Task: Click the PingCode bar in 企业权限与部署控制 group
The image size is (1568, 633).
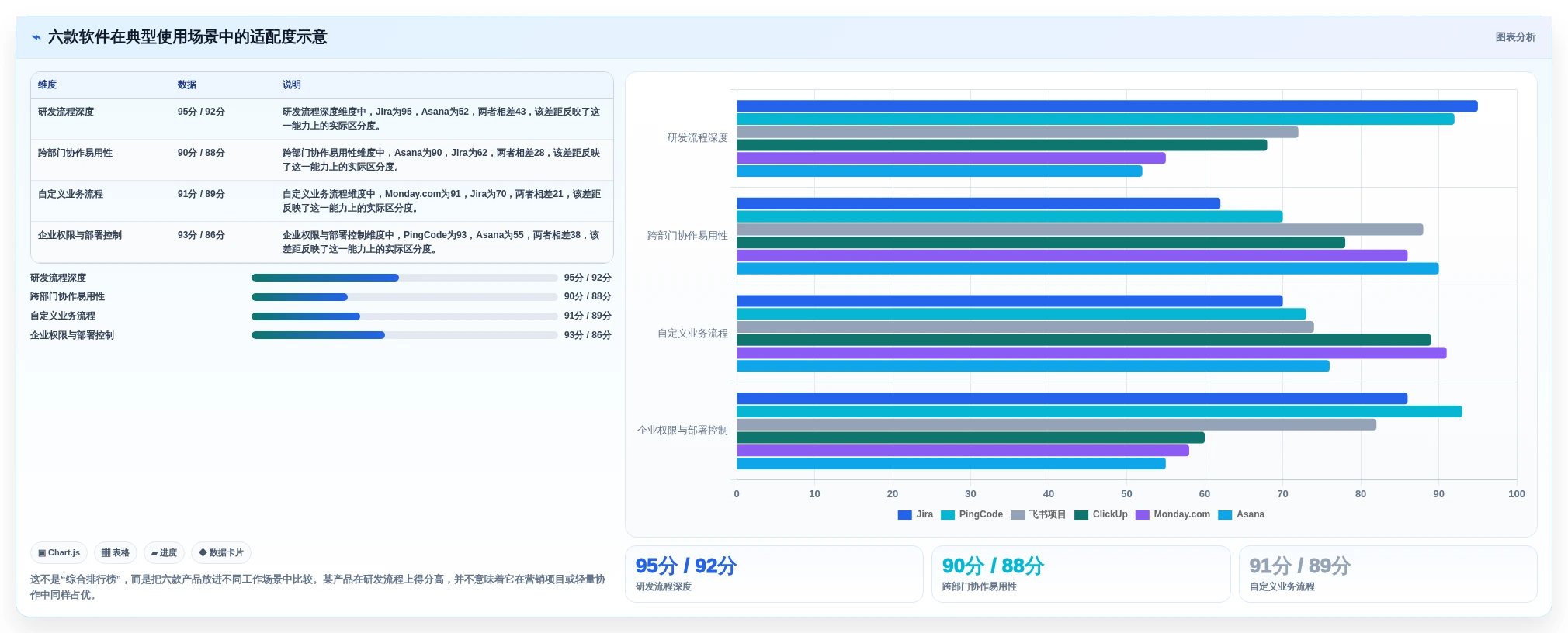Action: click(x=1099, y=412)
